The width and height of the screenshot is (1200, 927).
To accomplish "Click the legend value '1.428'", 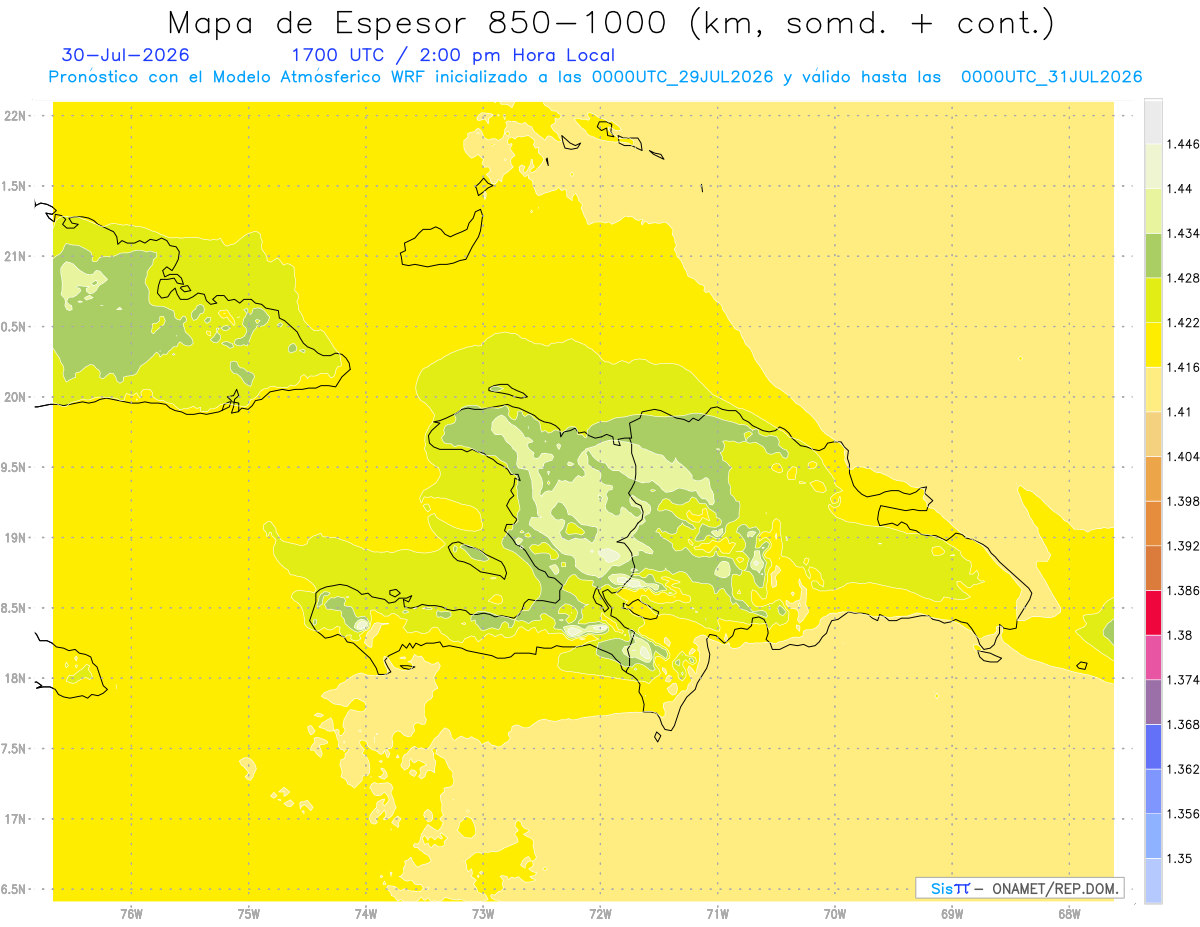I will [x=1184, y=278].
